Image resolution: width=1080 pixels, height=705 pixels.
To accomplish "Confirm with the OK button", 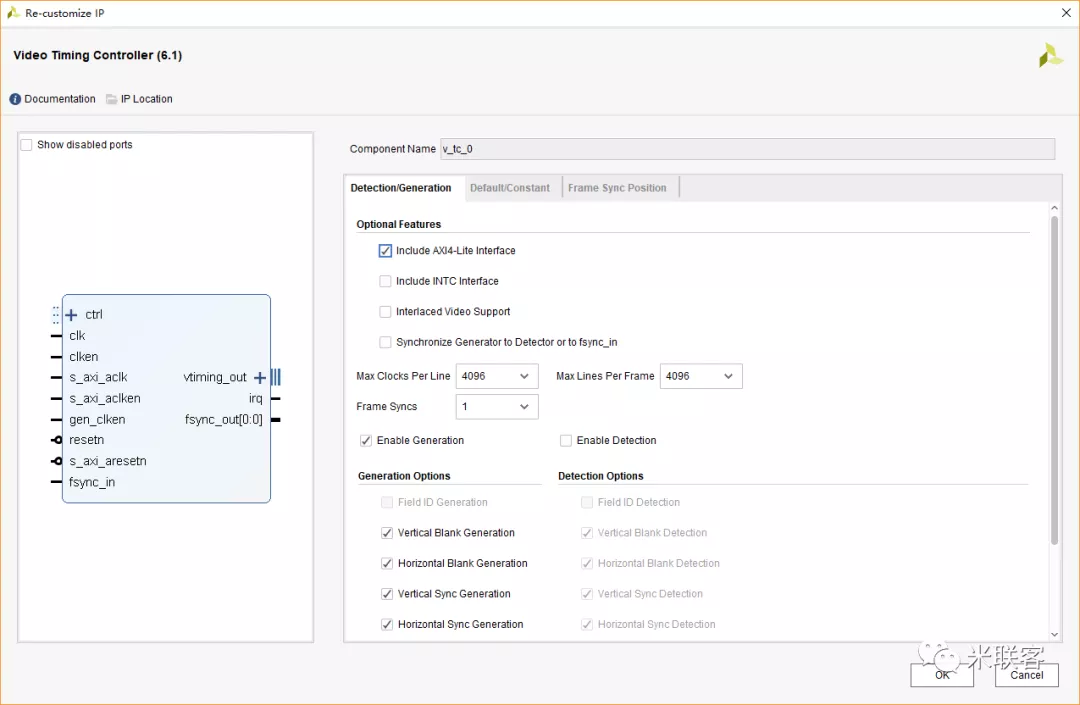I will click(942, 675).
